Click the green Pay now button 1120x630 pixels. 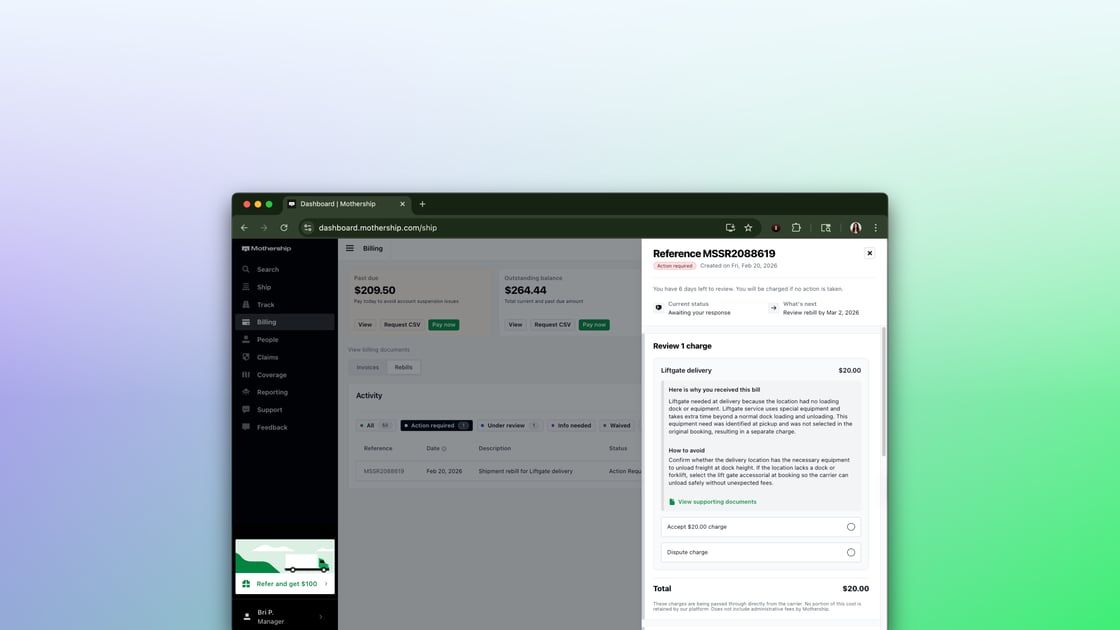point(443,324)
